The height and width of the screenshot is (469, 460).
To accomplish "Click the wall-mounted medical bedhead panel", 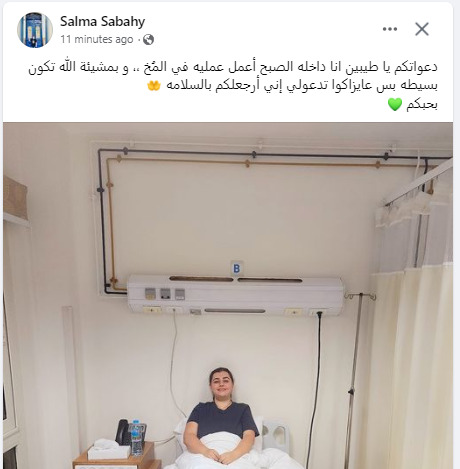I will (x=235, y=295).
